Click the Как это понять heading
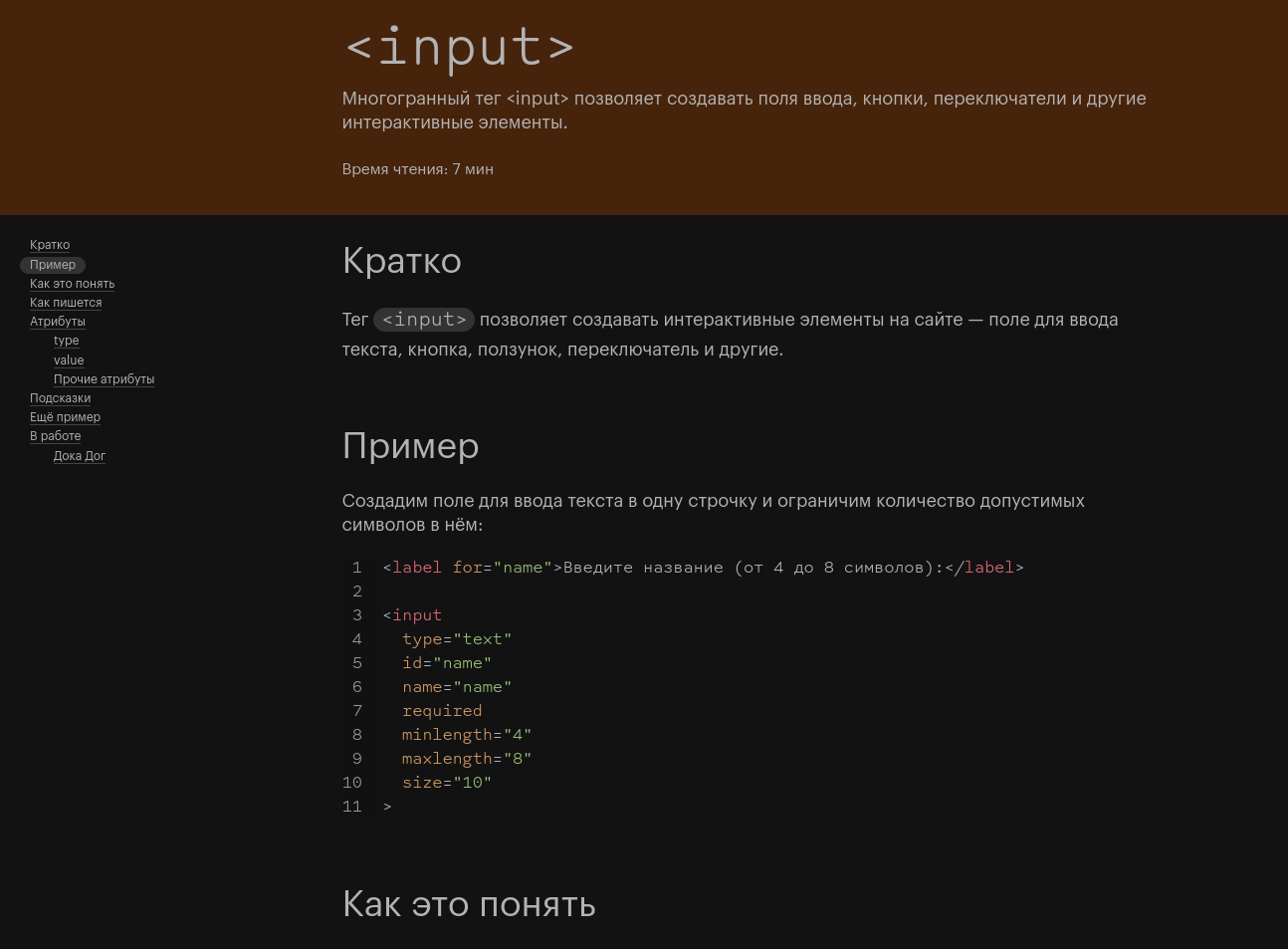The width and height of the screenshot is (1288, 949). tap(469, 904)
